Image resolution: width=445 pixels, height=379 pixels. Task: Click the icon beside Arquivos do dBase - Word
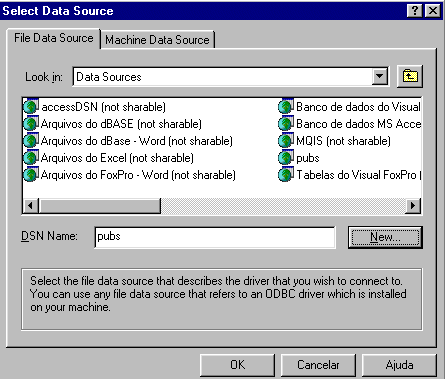point(31,141)
